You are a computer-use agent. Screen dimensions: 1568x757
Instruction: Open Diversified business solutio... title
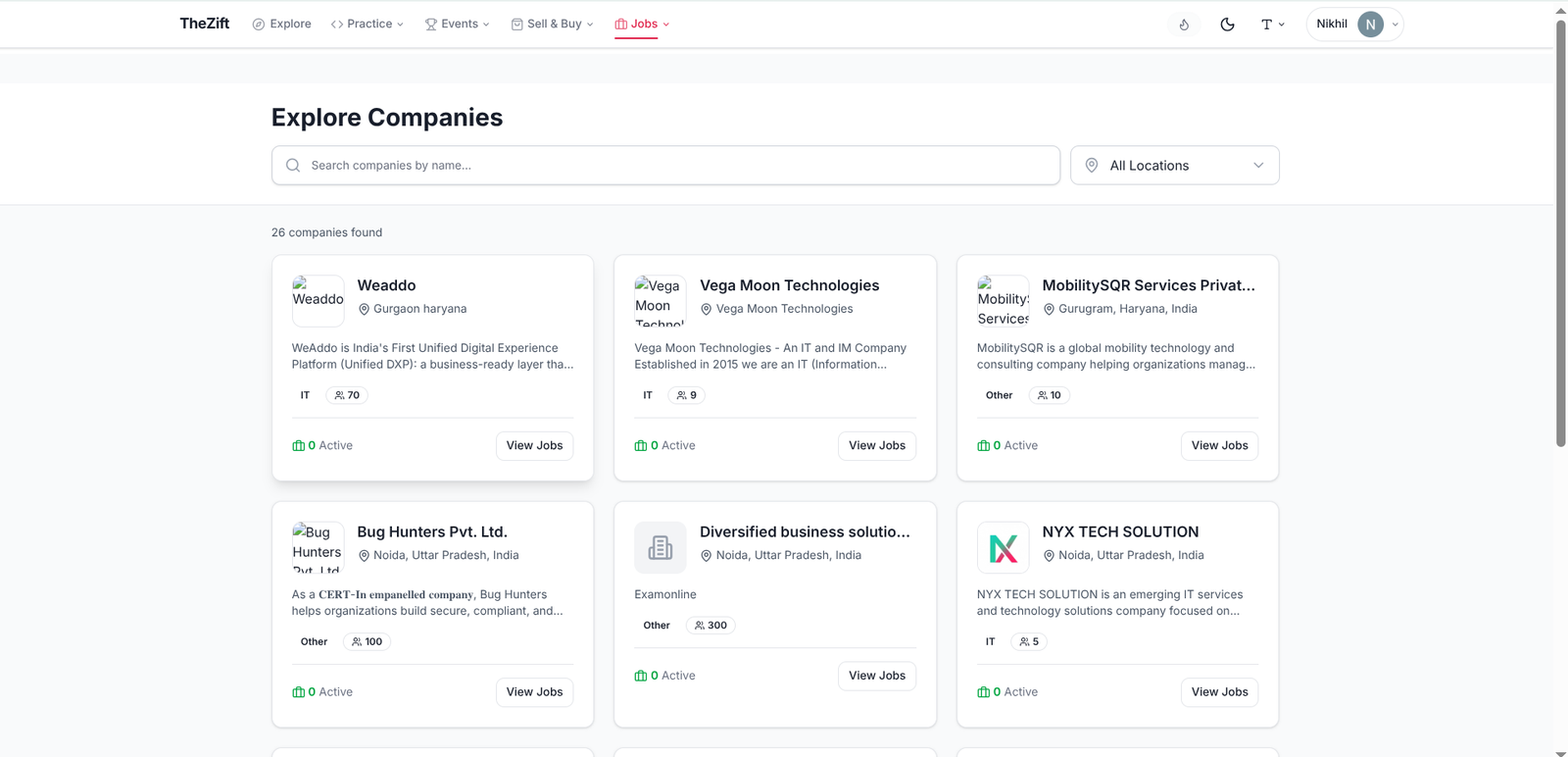(x=805, y=531)
